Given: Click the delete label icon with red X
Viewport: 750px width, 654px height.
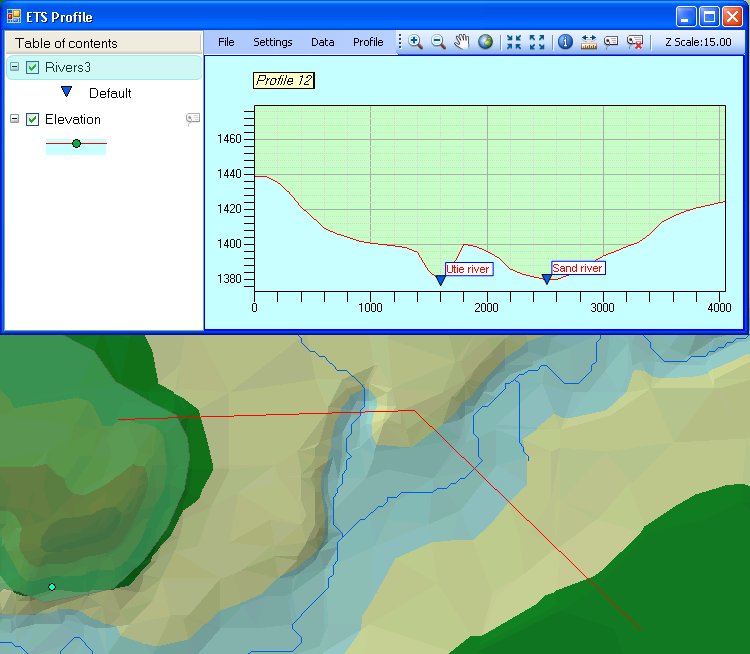Looking at the screenshot, I should [634, 42].
